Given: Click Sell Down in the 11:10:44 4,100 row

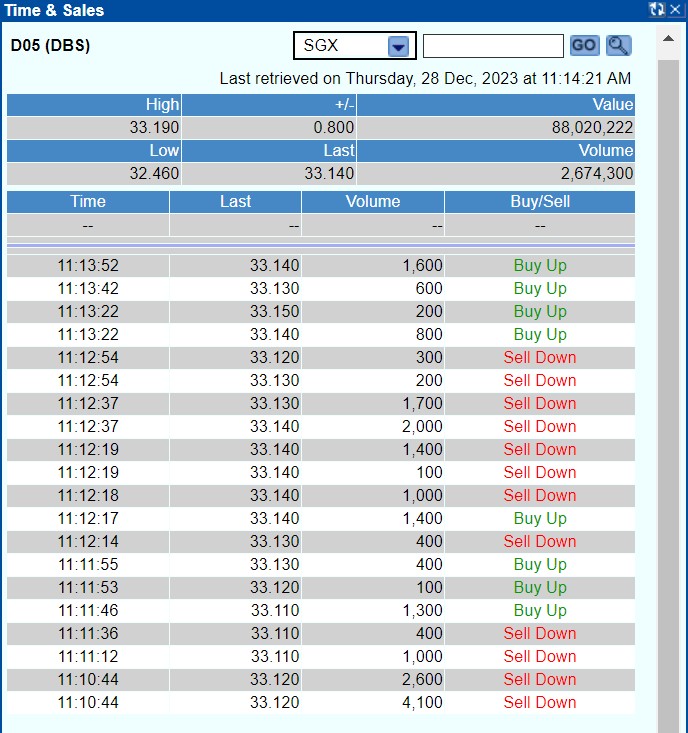Looking at the screenshot, I should (540, 702).
